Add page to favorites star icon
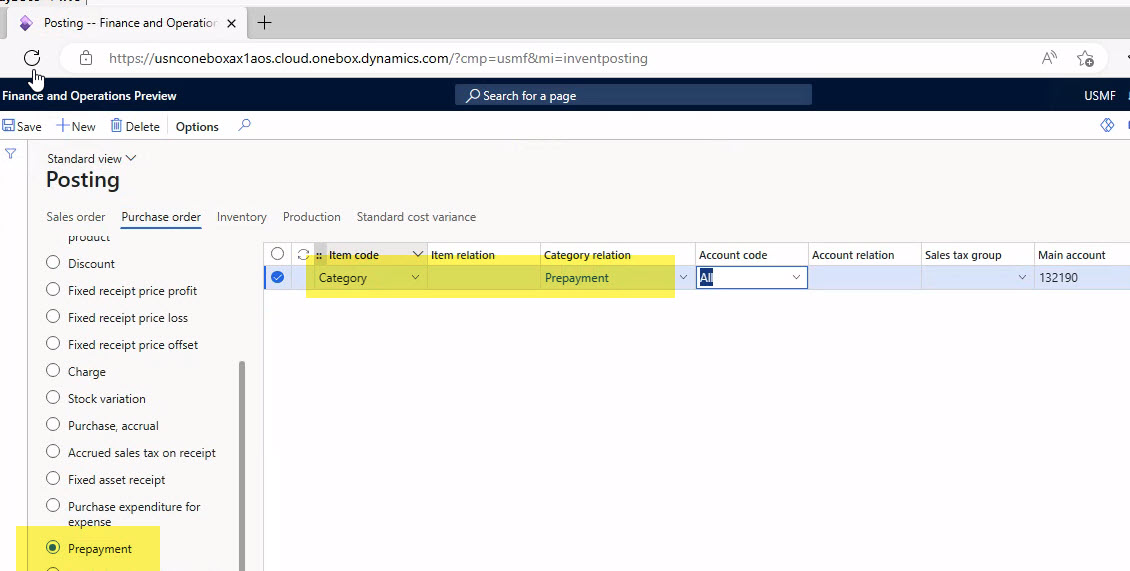The height and width of the screenshot is (571, 1130). point(1085,58)
